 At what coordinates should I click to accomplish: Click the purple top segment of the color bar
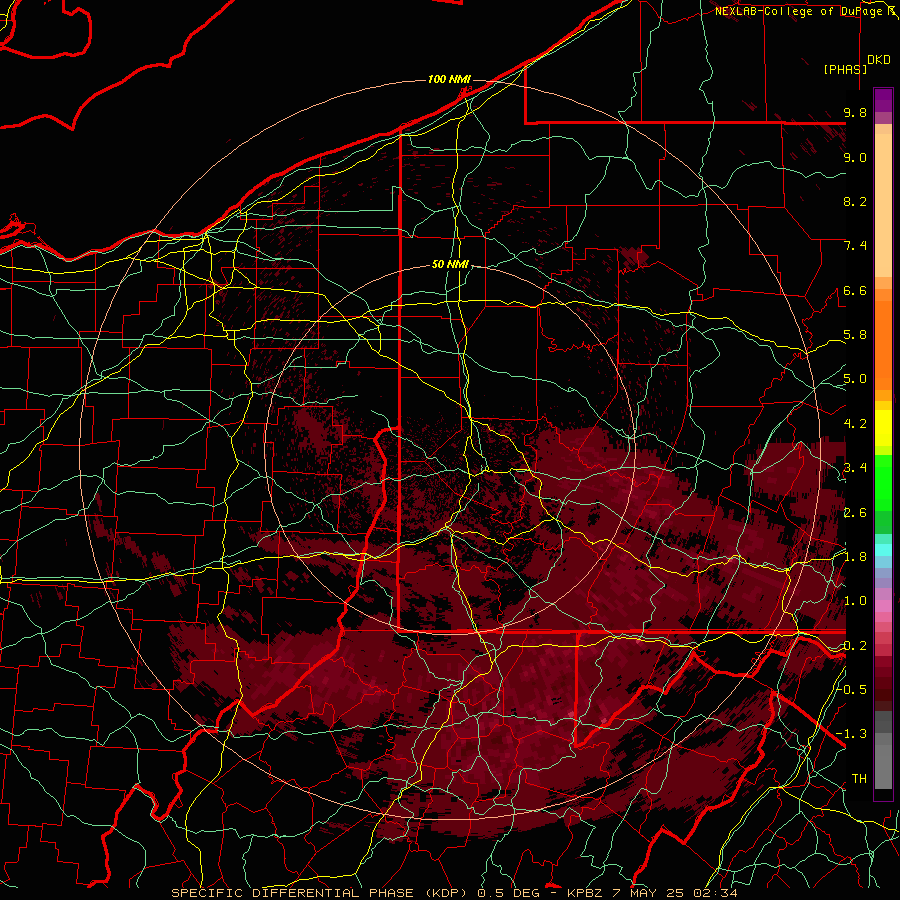tap(883, 100)
